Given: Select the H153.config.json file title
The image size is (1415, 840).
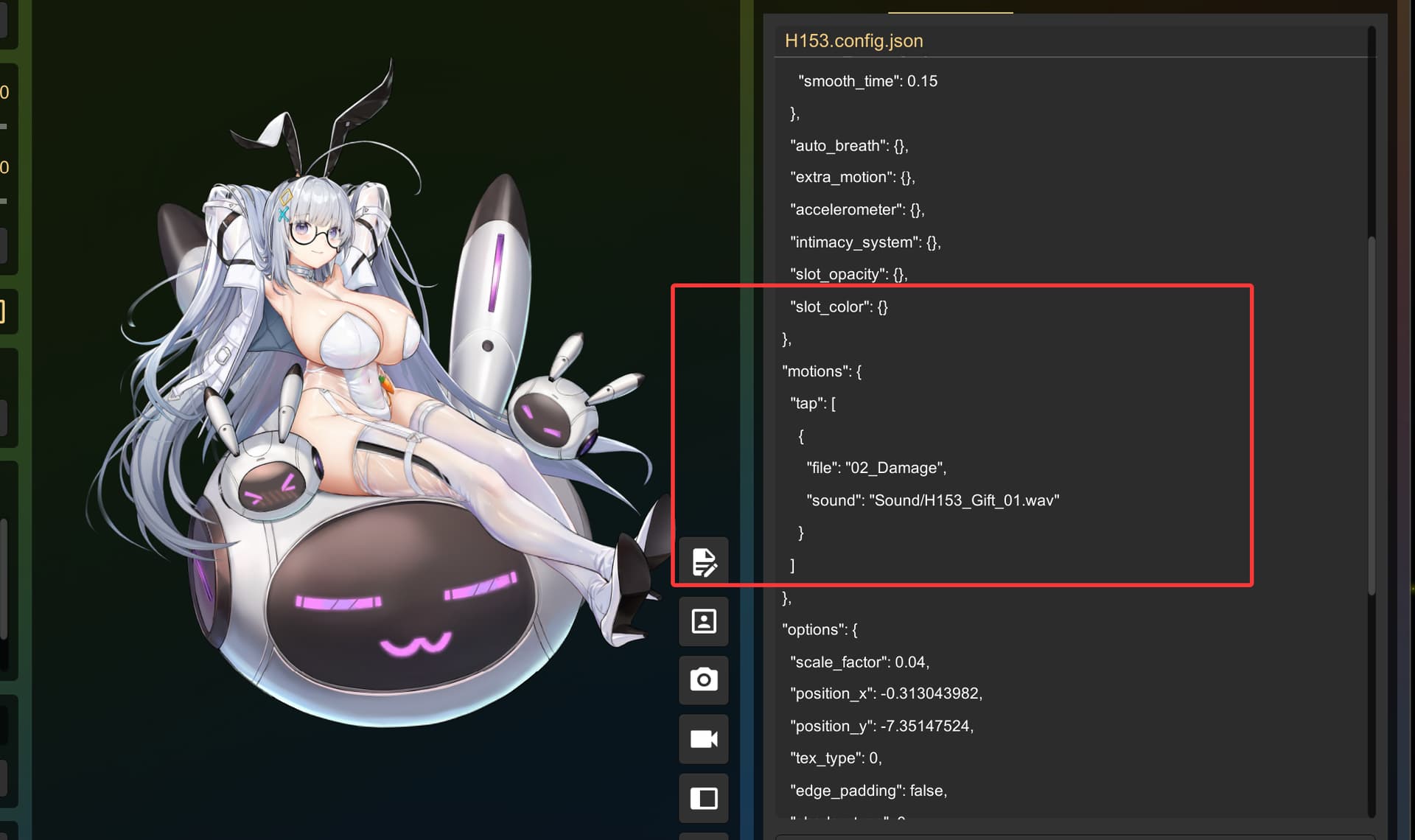Looking at the screenshot, I should click(x=853, y=41).
